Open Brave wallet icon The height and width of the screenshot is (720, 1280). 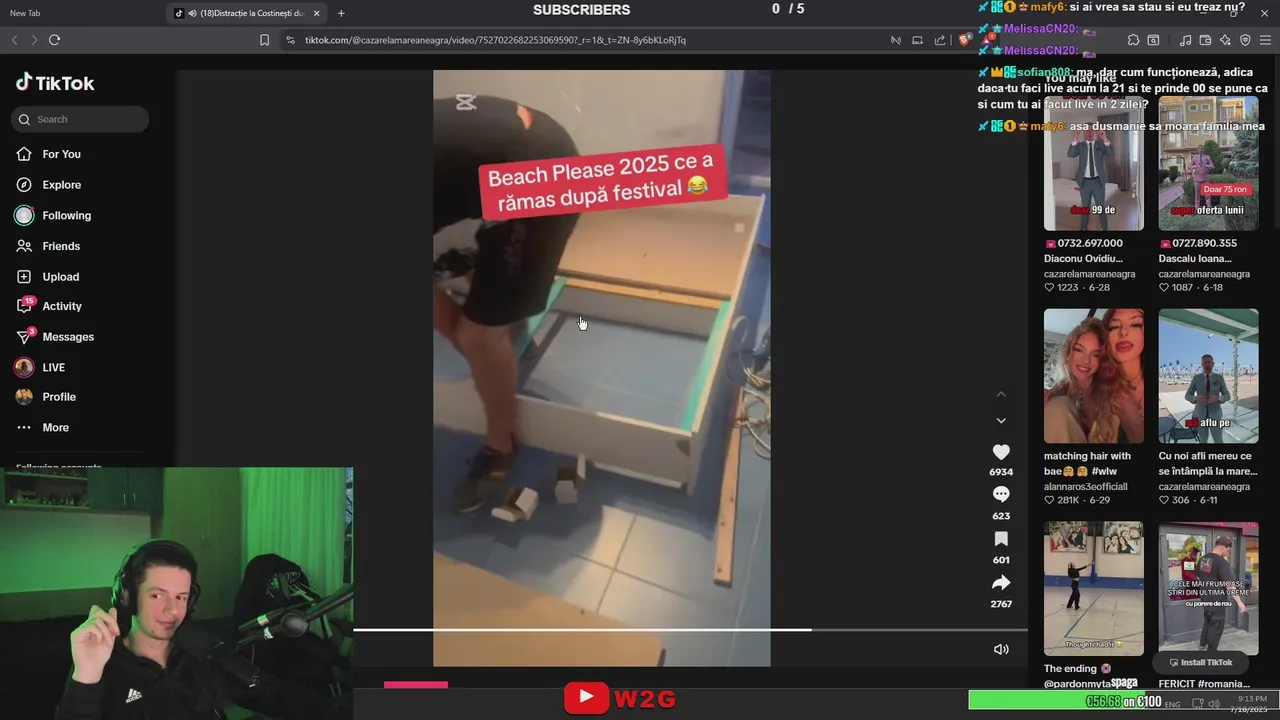click(x=1205, y=40)
